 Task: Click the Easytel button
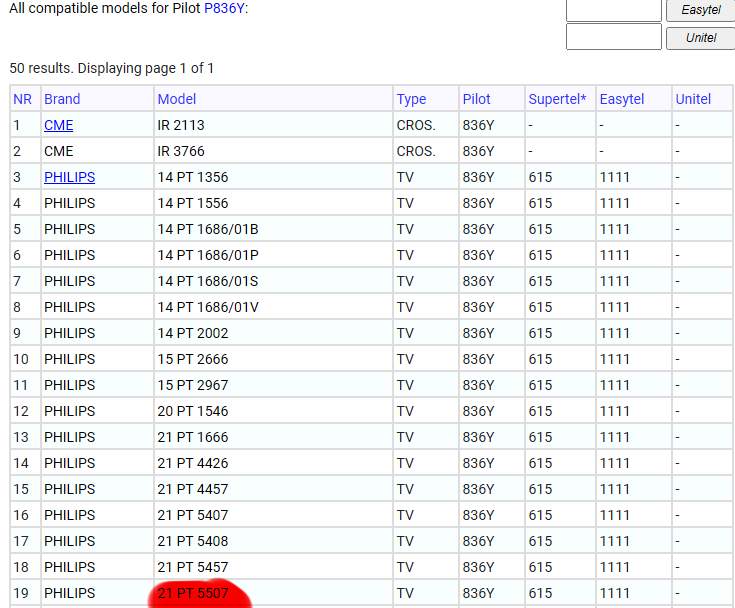[701, 9]
